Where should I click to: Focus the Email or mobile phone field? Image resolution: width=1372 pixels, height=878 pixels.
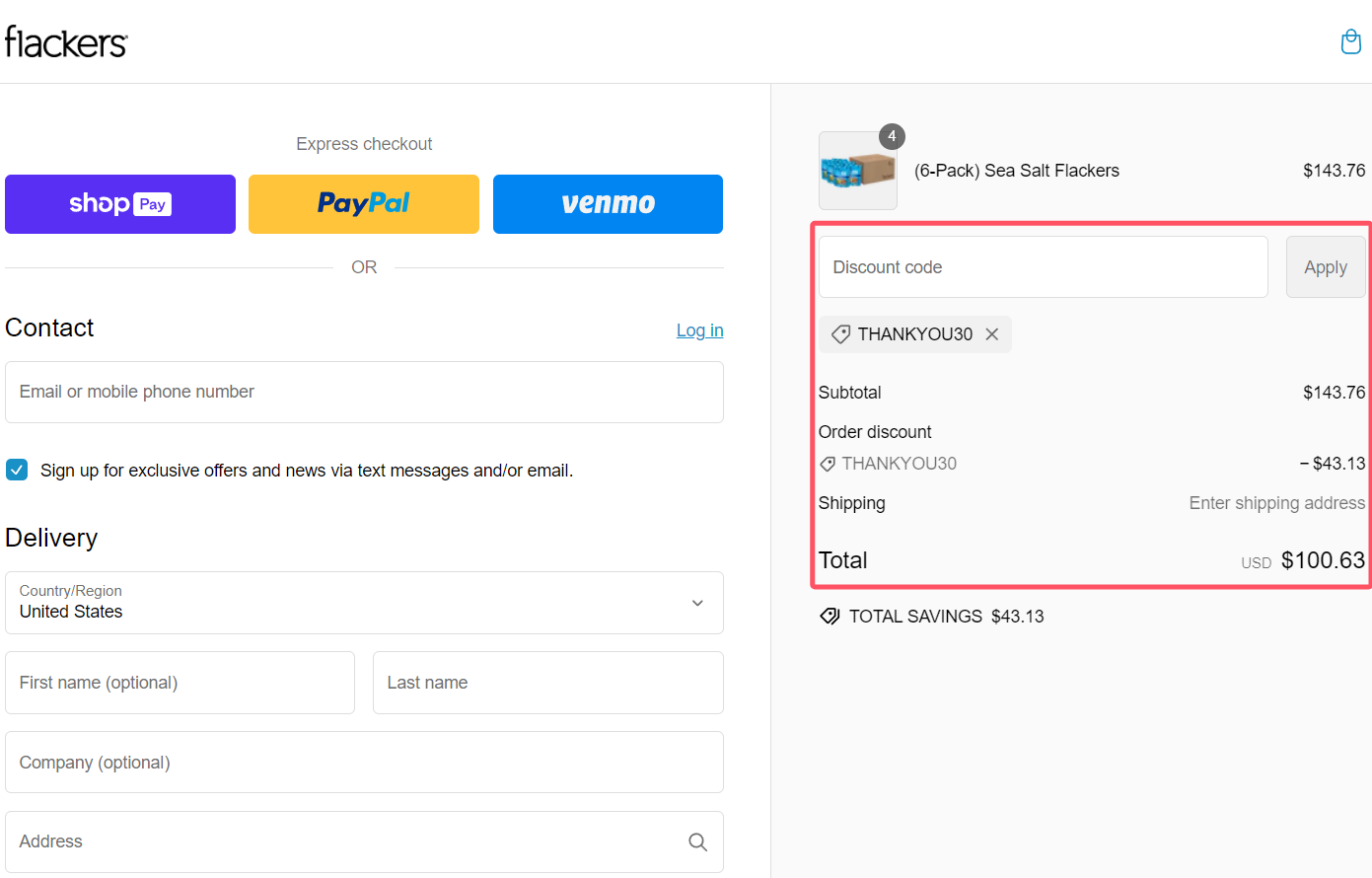click(x=364, y=392)
